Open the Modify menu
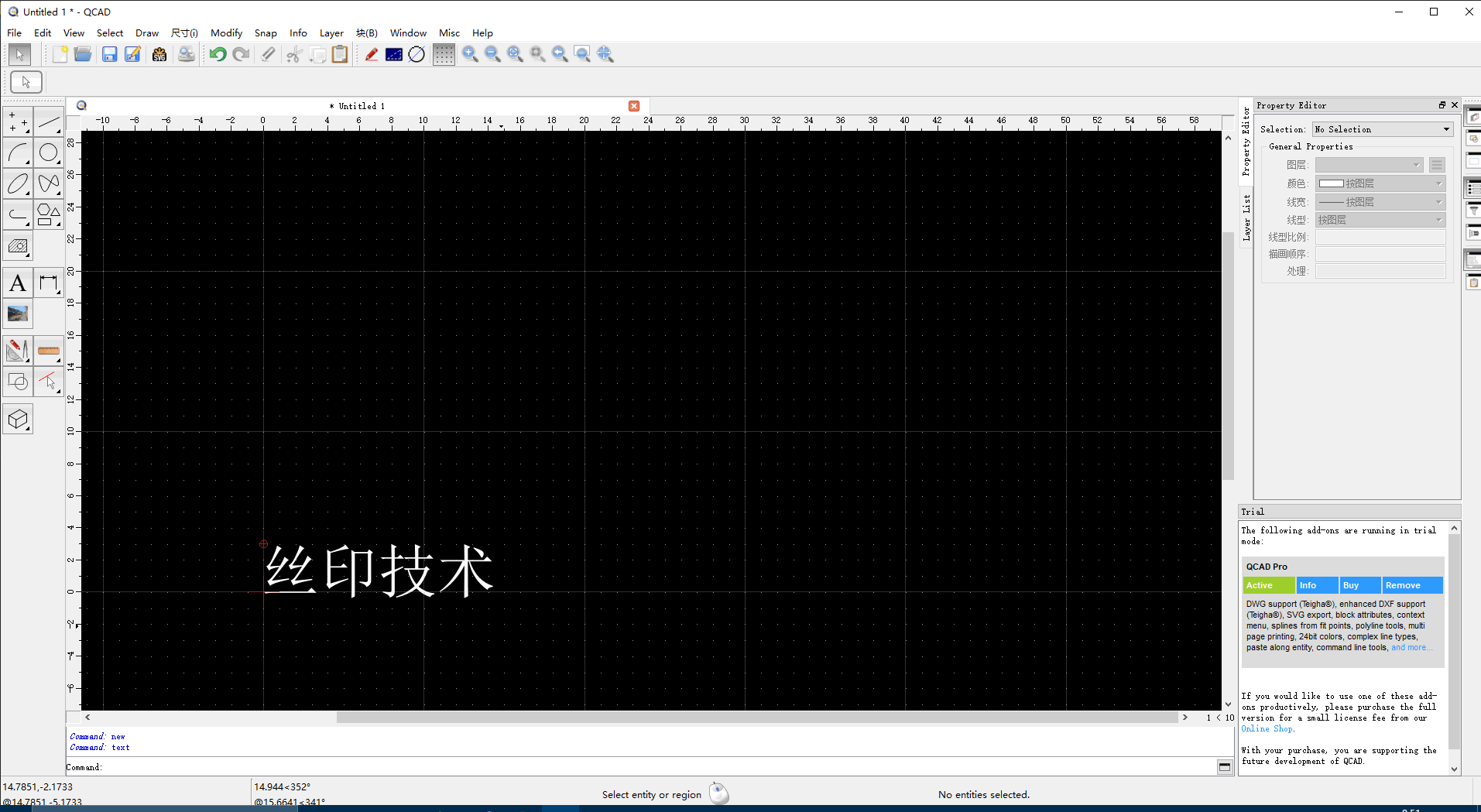 pos(225,33)
